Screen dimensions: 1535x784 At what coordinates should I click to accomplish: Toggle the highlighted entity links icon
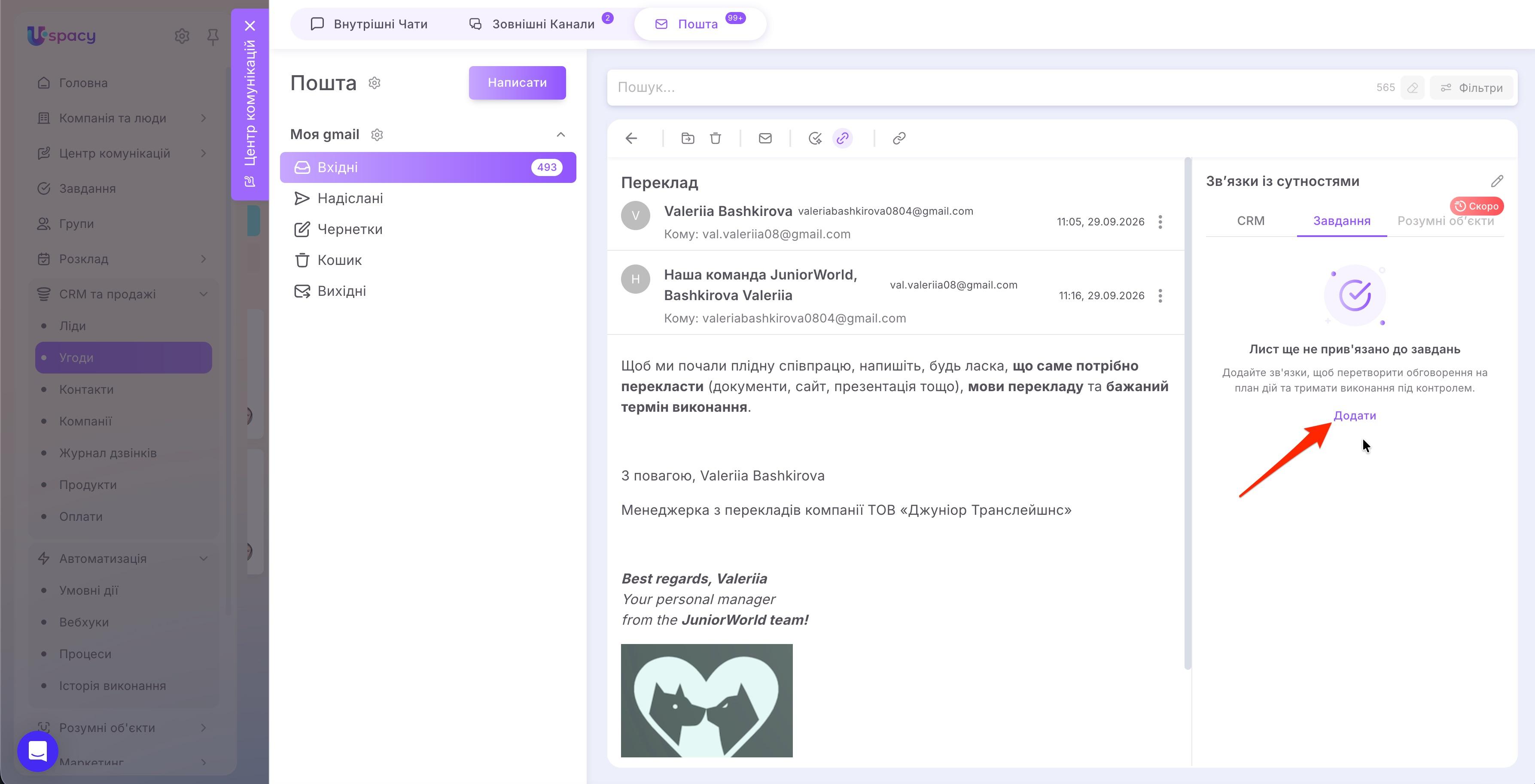point(842,138)
